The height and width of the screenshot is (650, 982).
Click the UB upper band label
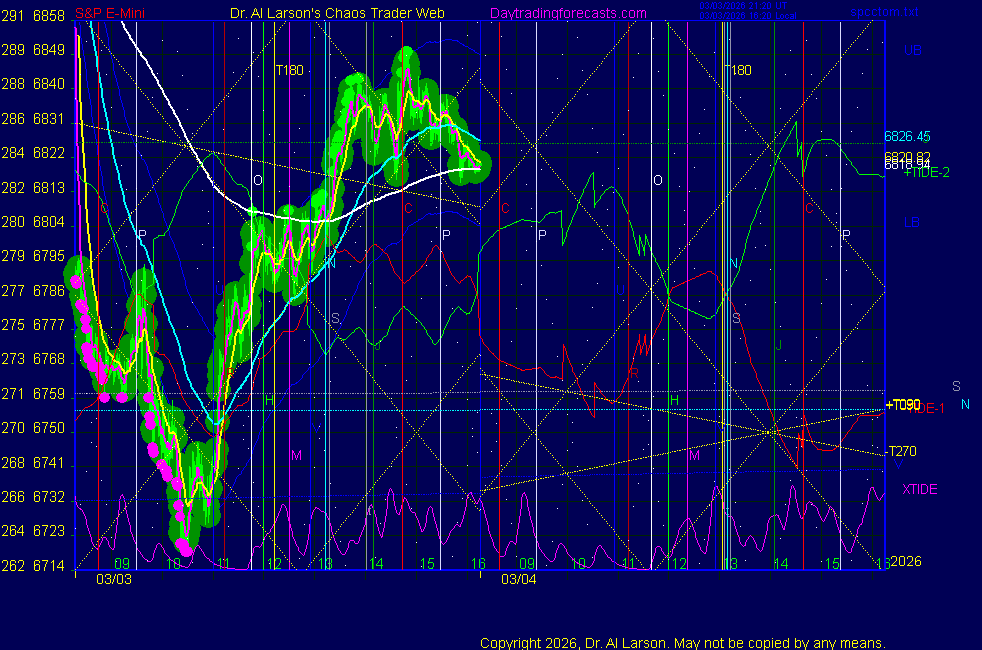coord(912,50)
